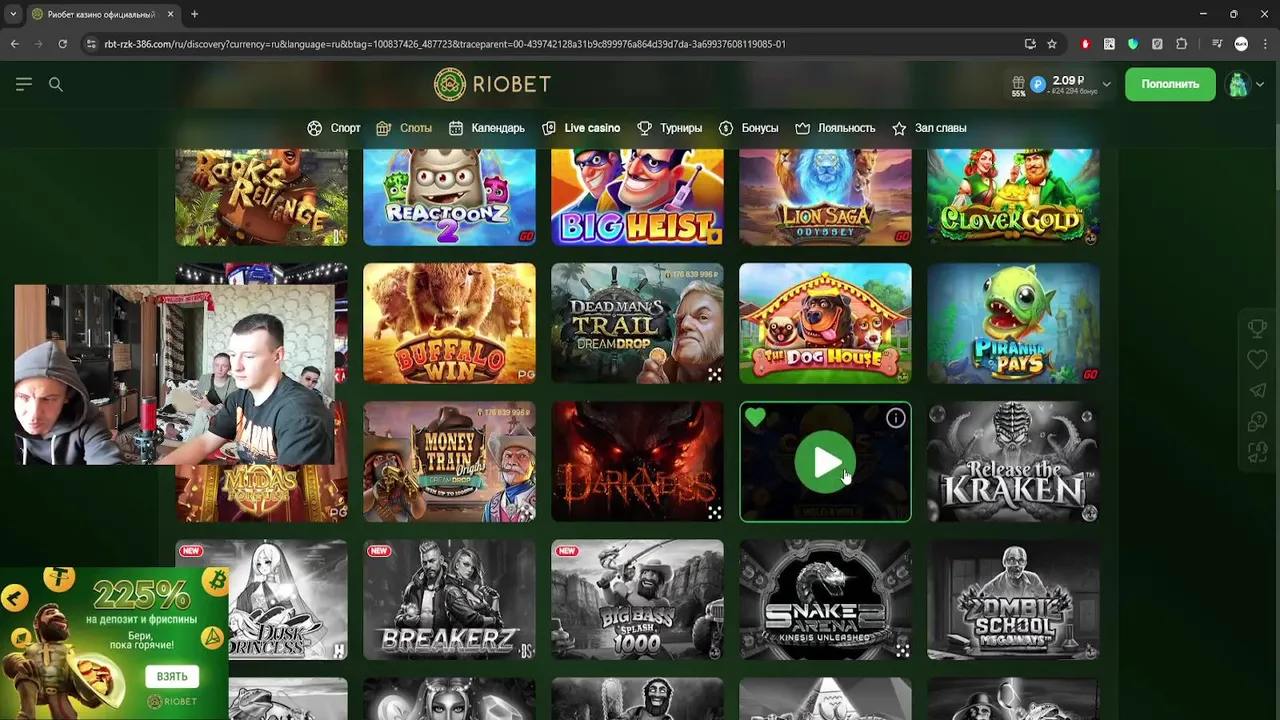Click the Riobet logo

492,84
